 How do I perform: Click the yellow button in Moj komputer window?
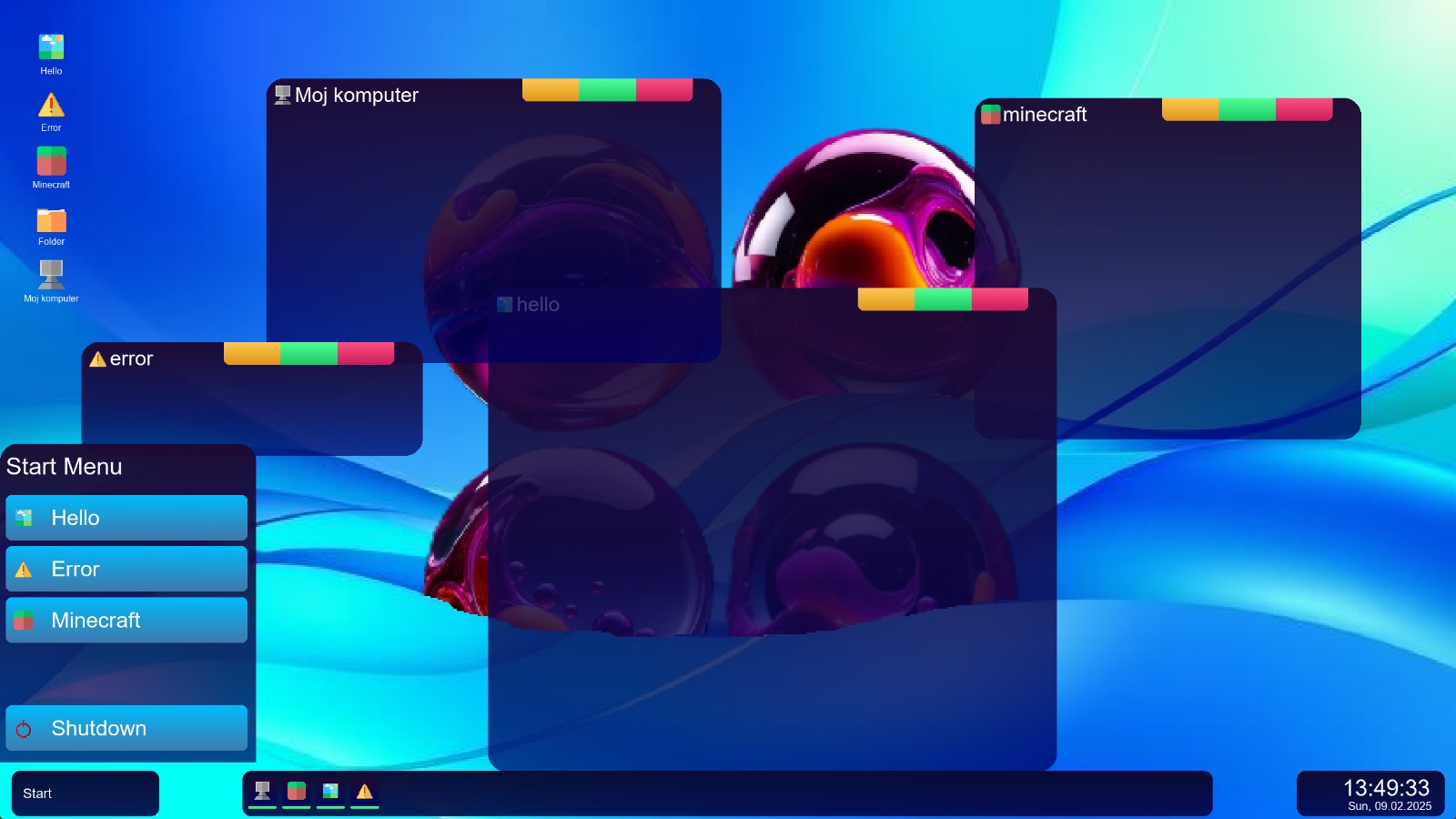point(551,90)
